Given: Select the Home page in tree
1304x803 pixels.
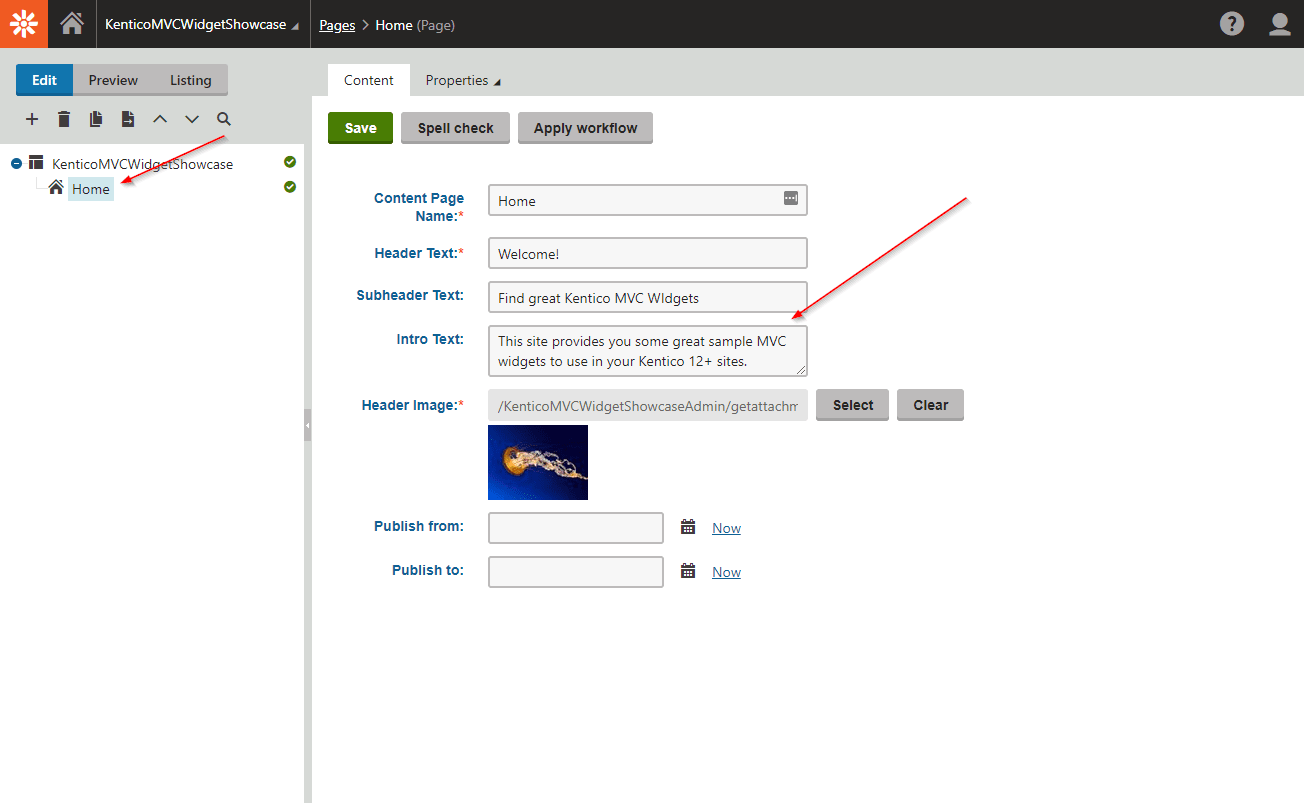Looking at the screenshot, I should 90,189.
